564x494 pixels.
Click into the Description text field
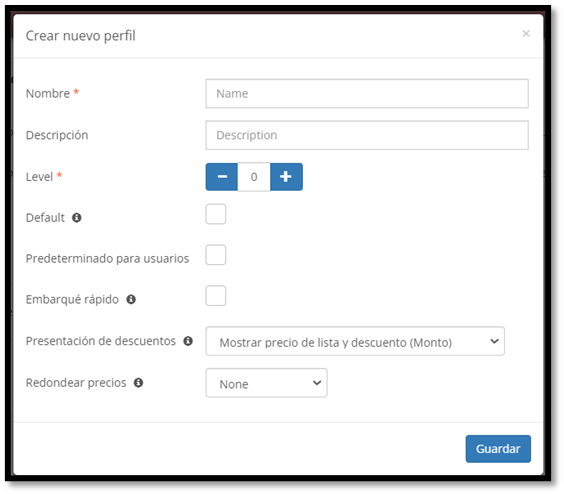367,135
